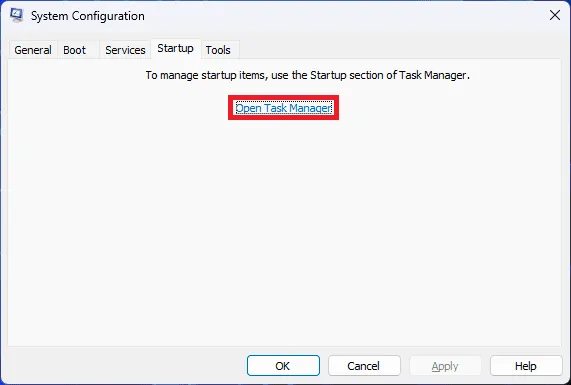Click the empty footer area left of OK

[126, 366]
